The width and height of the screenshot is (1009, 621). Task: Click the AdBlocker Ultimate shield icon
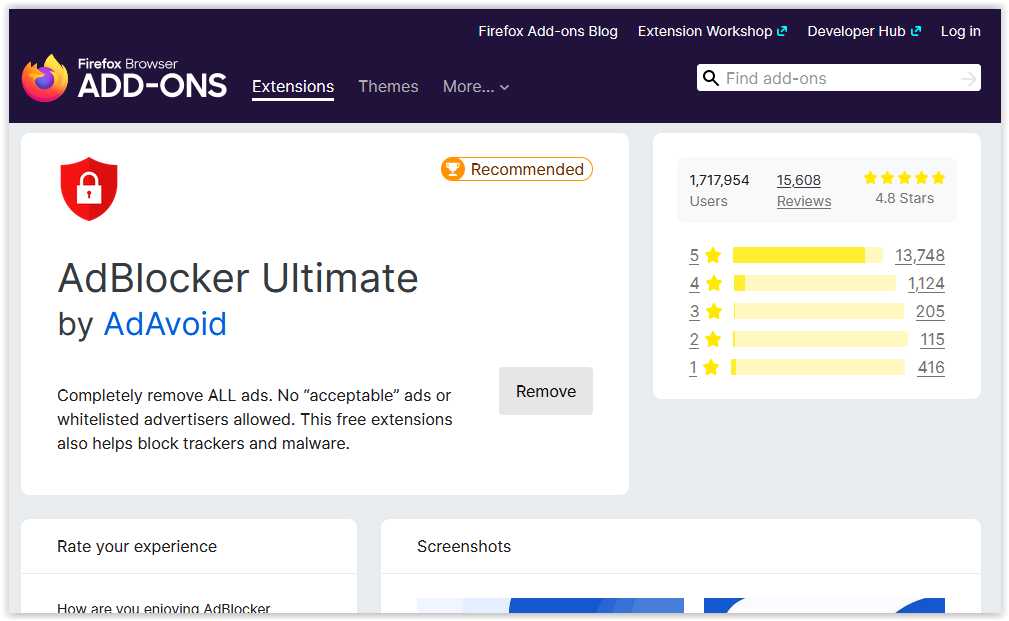coord(89,189)
